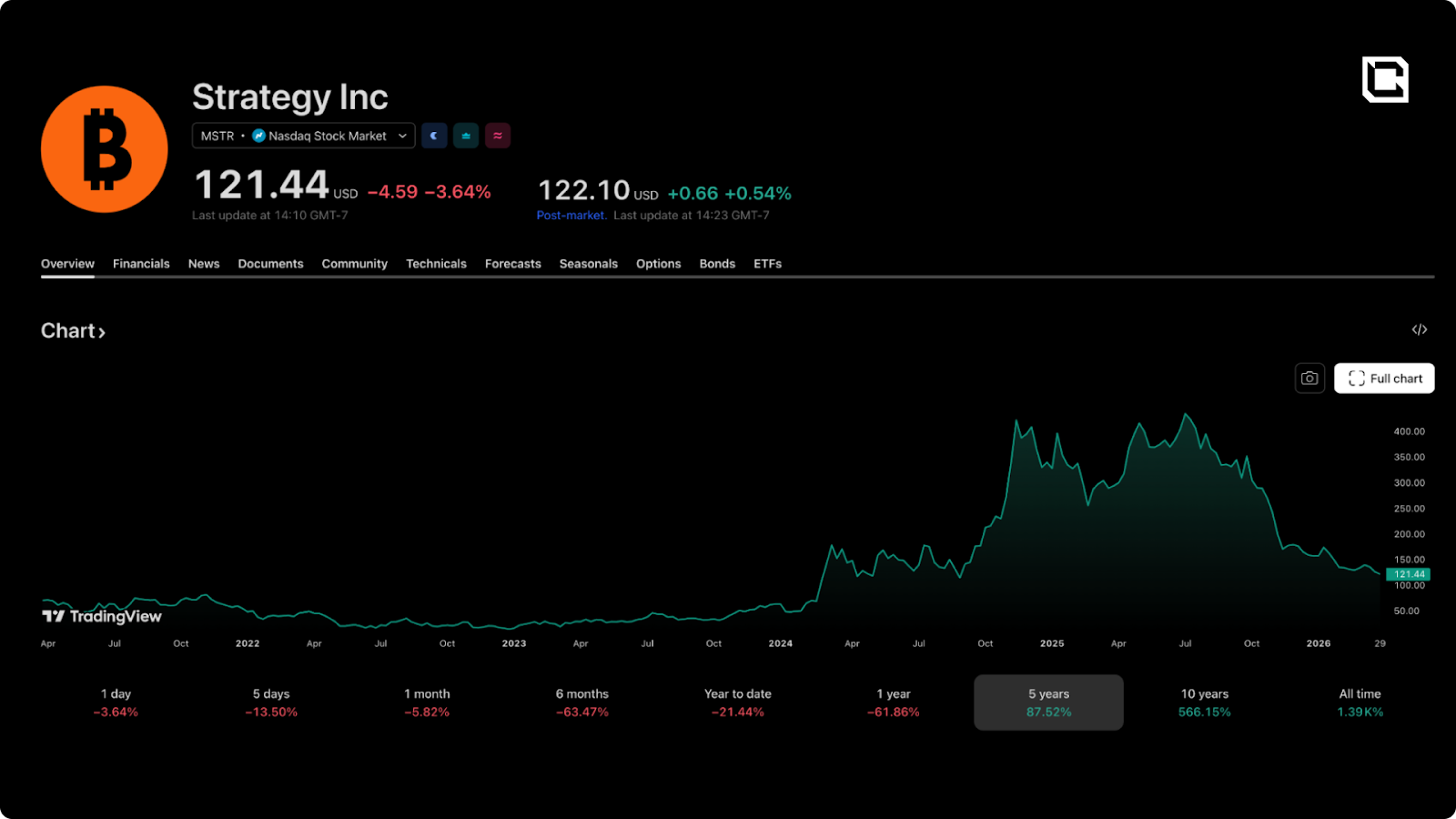Click the white logo in top-right corner
The image size is (1456, 819).
pyautogui.click(x=1385, y=79)
